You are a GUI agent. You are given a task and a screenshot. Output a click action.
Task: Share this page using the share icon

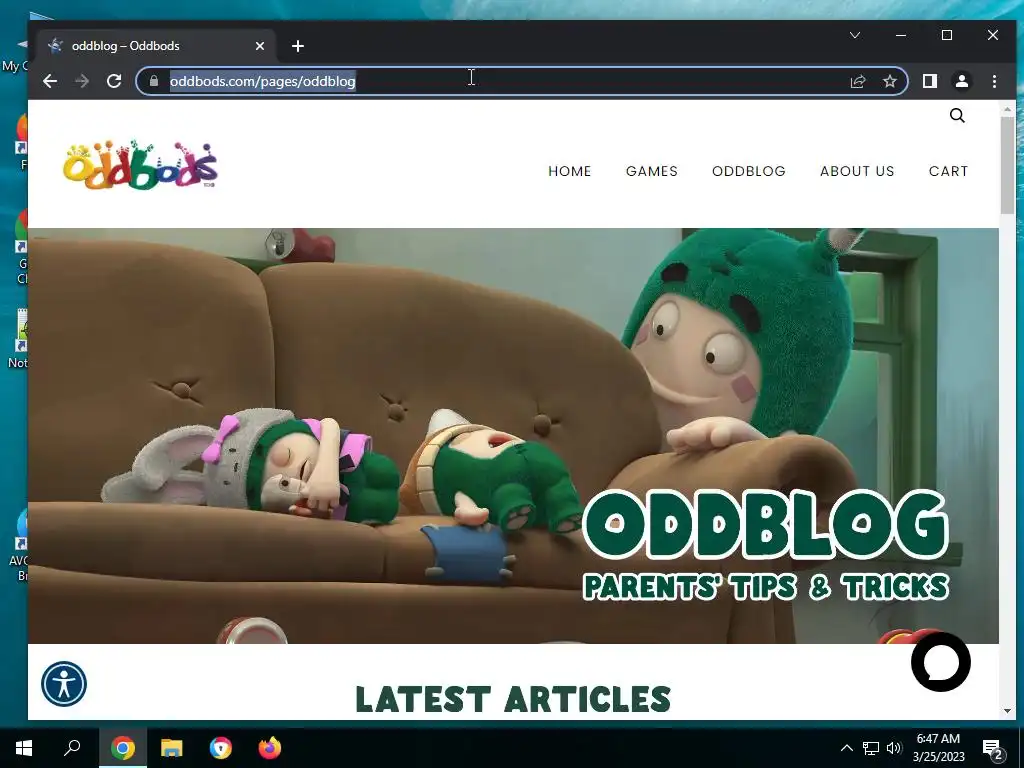[x=857, y=81]
